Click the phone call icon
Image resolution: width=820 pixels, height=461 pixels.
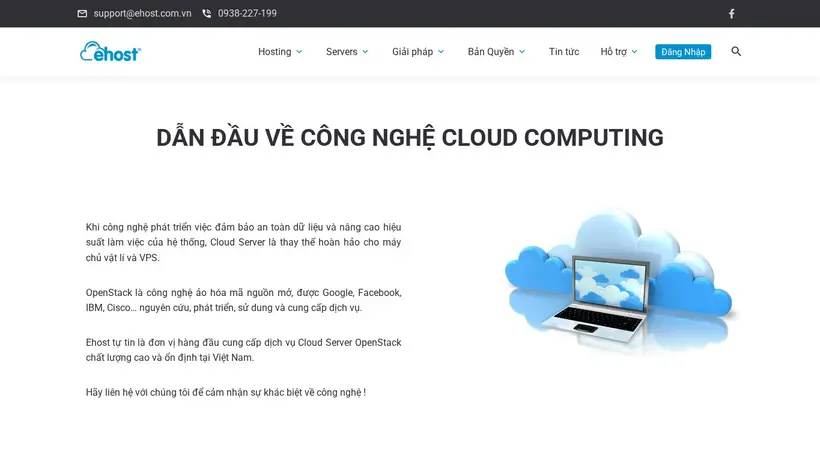[207, 14]
